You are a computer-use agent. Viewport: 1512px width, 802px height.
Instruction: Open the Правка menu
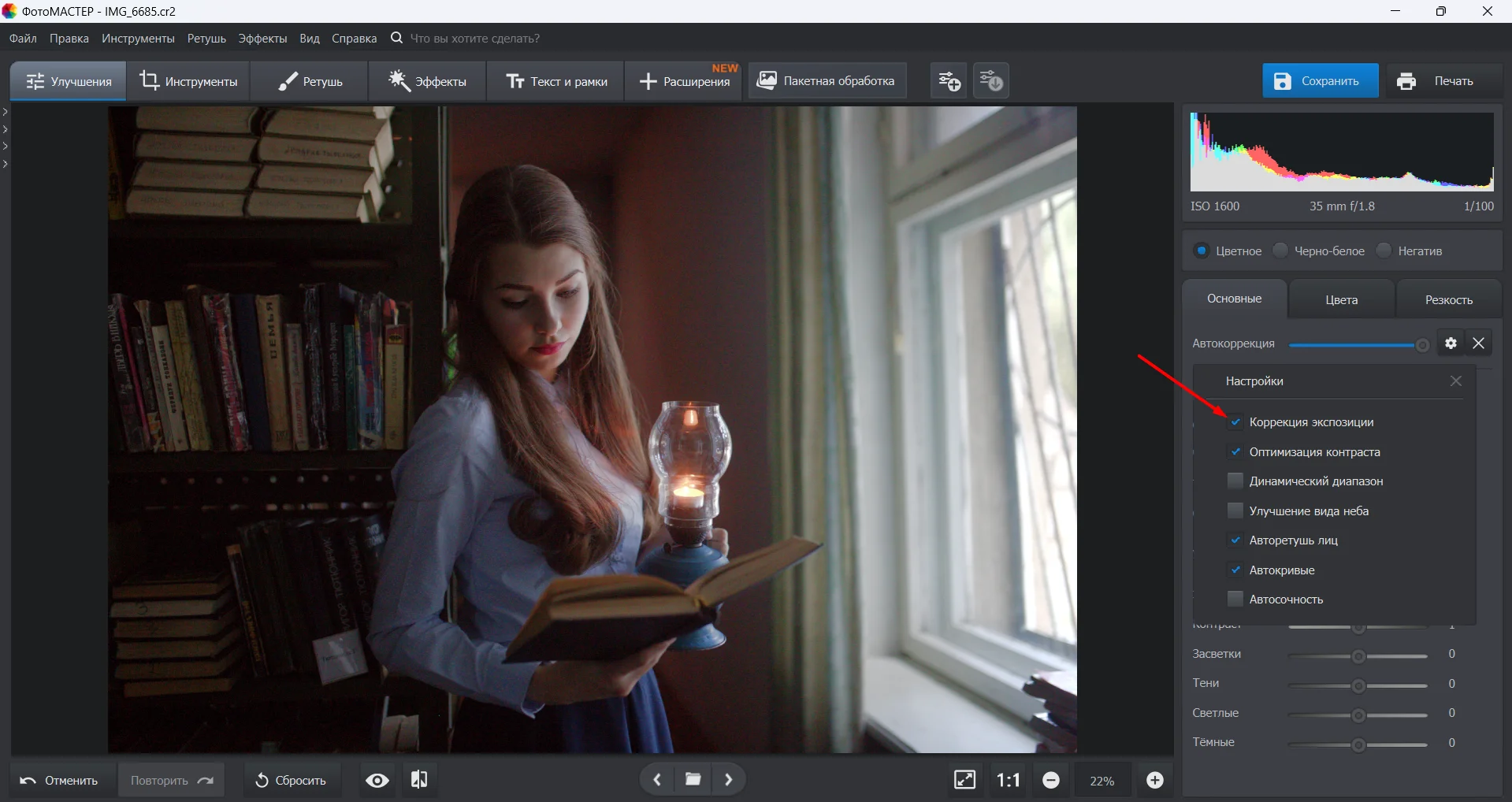[69, 38]
